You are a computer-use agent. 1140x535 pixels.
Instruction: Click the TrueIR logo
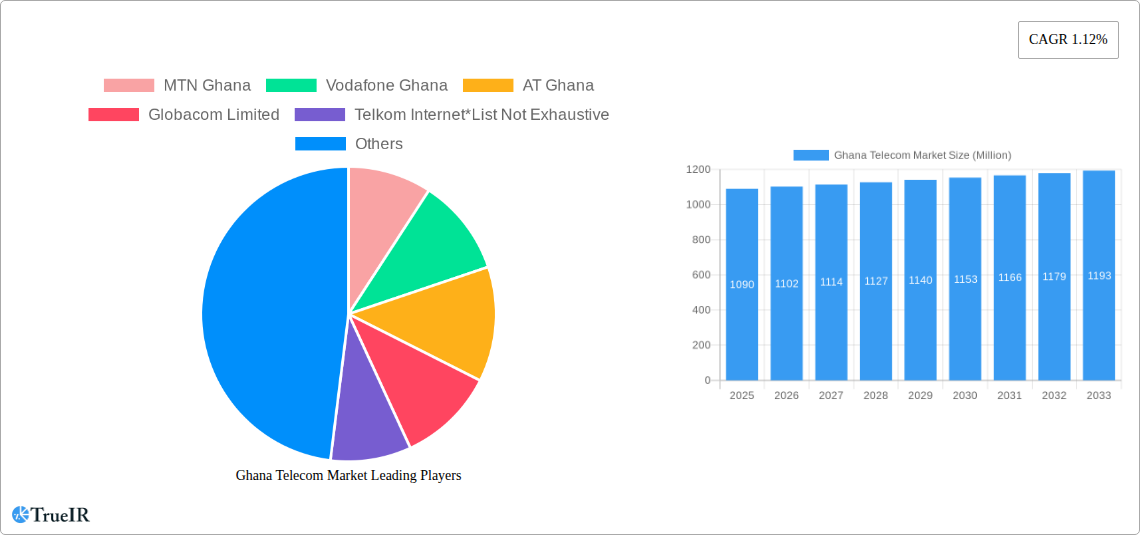51,515
